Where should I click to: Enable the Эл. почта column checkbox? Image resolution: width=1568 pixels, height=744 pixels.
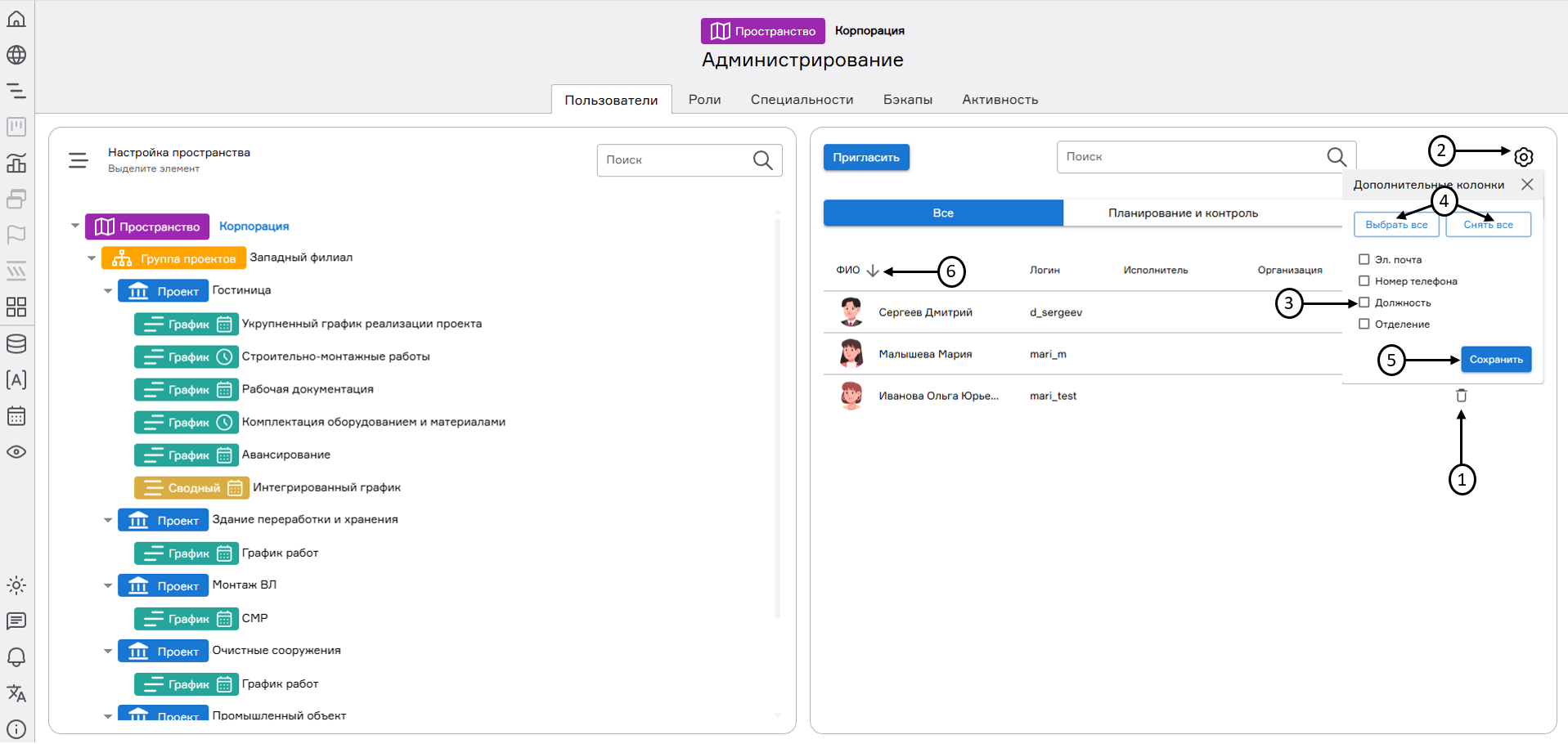pyautogui.click(x=1364, y=260)
